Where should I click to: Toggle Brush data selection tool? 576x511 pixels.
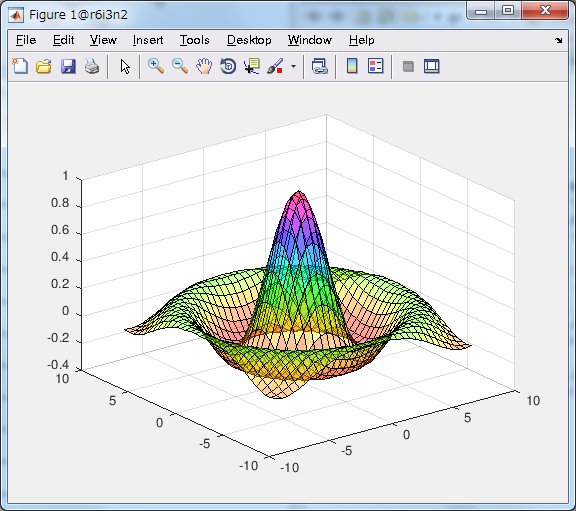275,66
